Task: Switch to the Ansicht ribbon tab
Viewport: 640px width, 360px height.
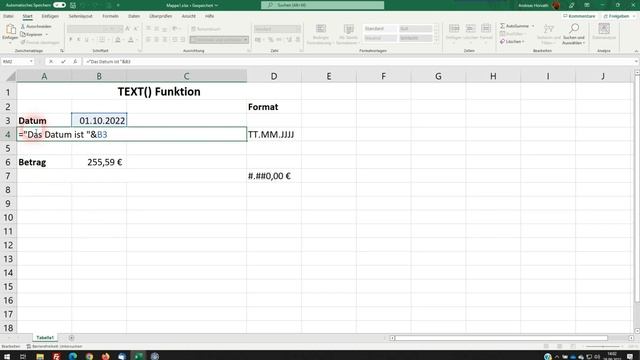Action: [x=189, y=16]
